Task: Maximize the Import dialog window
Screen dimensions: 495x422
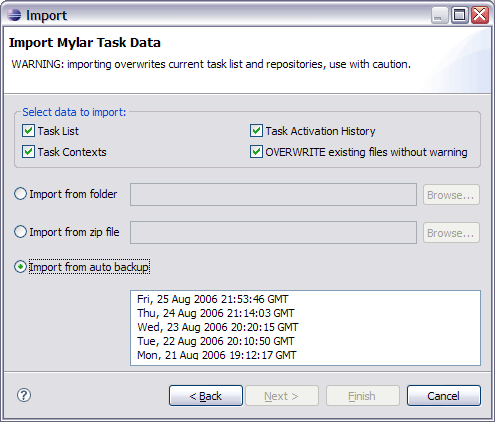Action: [460, 15]
